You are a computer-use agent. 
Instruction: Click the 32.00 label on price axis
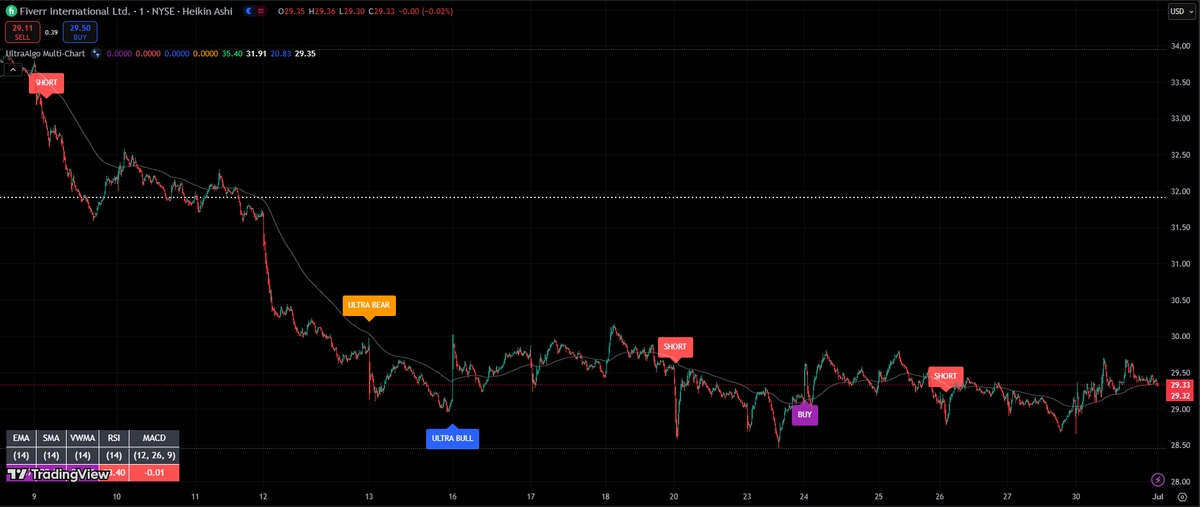1180,191
